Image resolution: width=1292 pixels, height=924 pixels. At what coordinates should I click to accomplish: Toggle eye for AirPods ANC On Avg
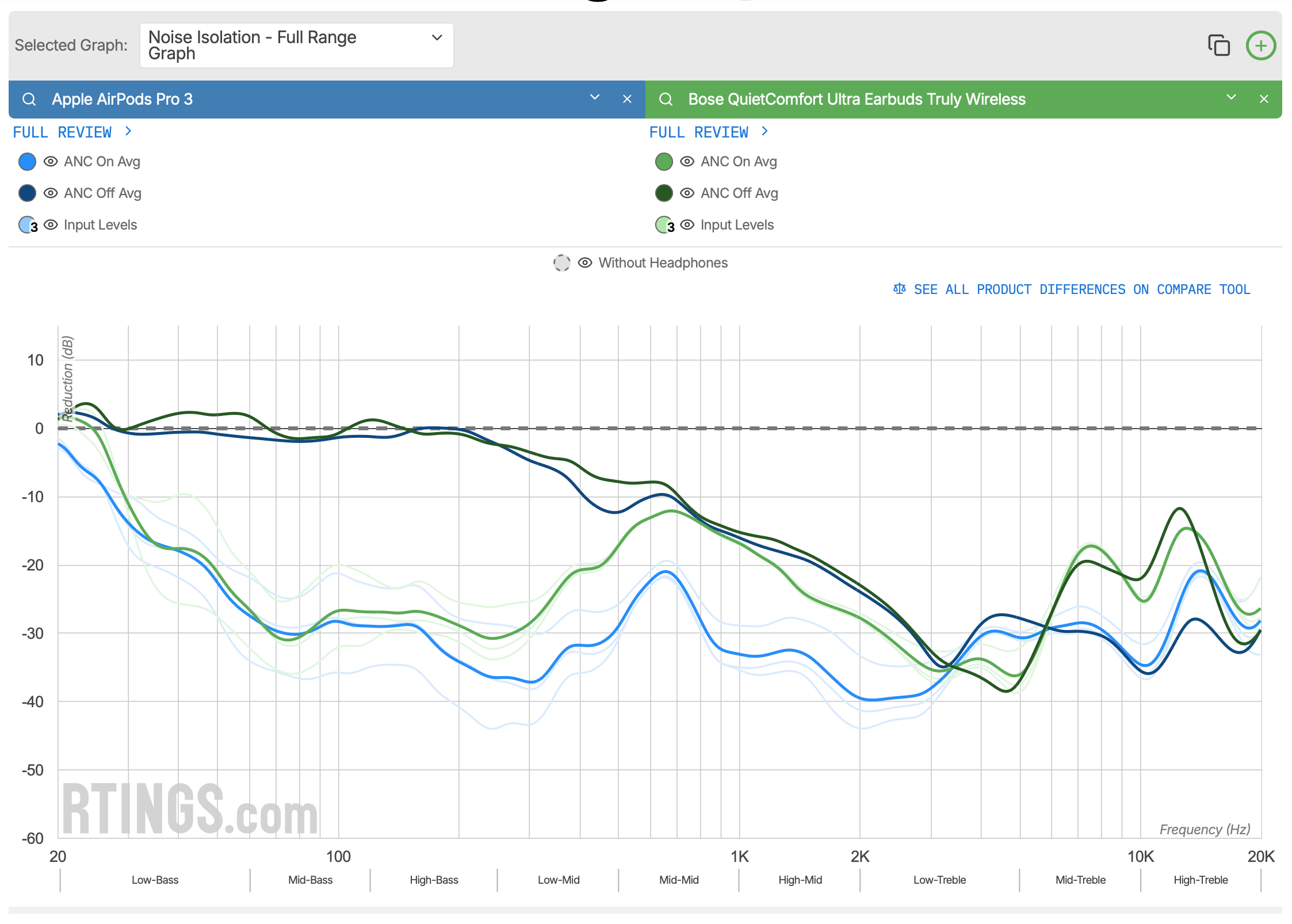tap(51, 162)
